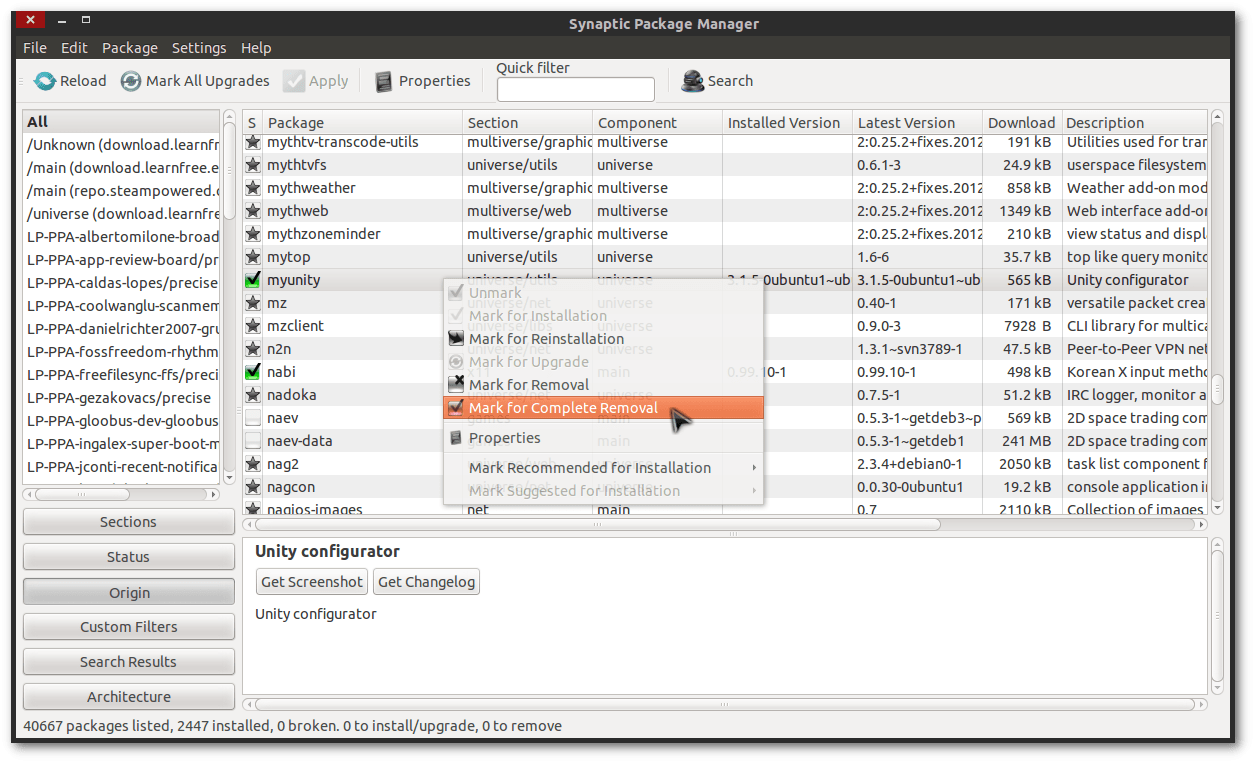This screenshot has width=1254, height=762.
Task: Click the Get Changelog button
Action: 427,582
